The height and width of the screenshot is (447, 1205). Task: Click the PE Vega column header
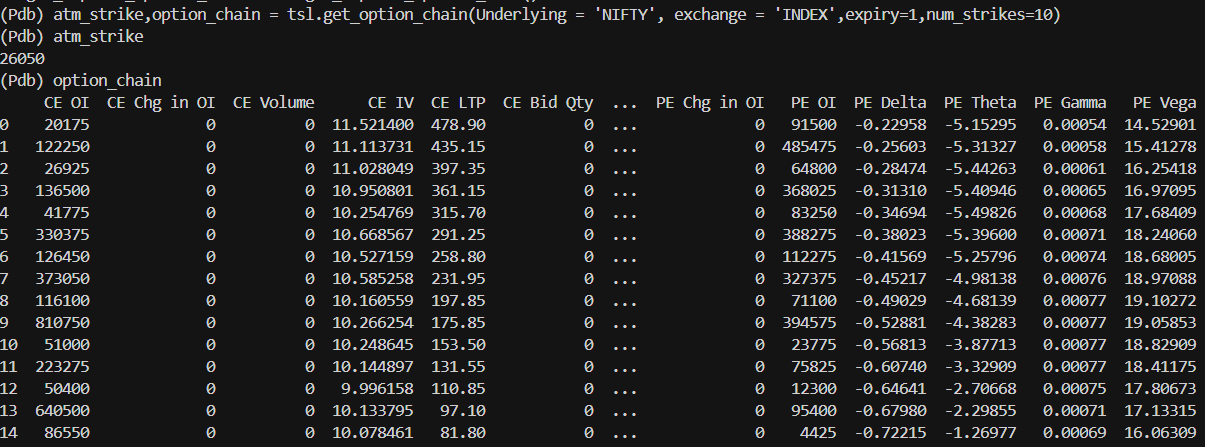coord(1164,102)
